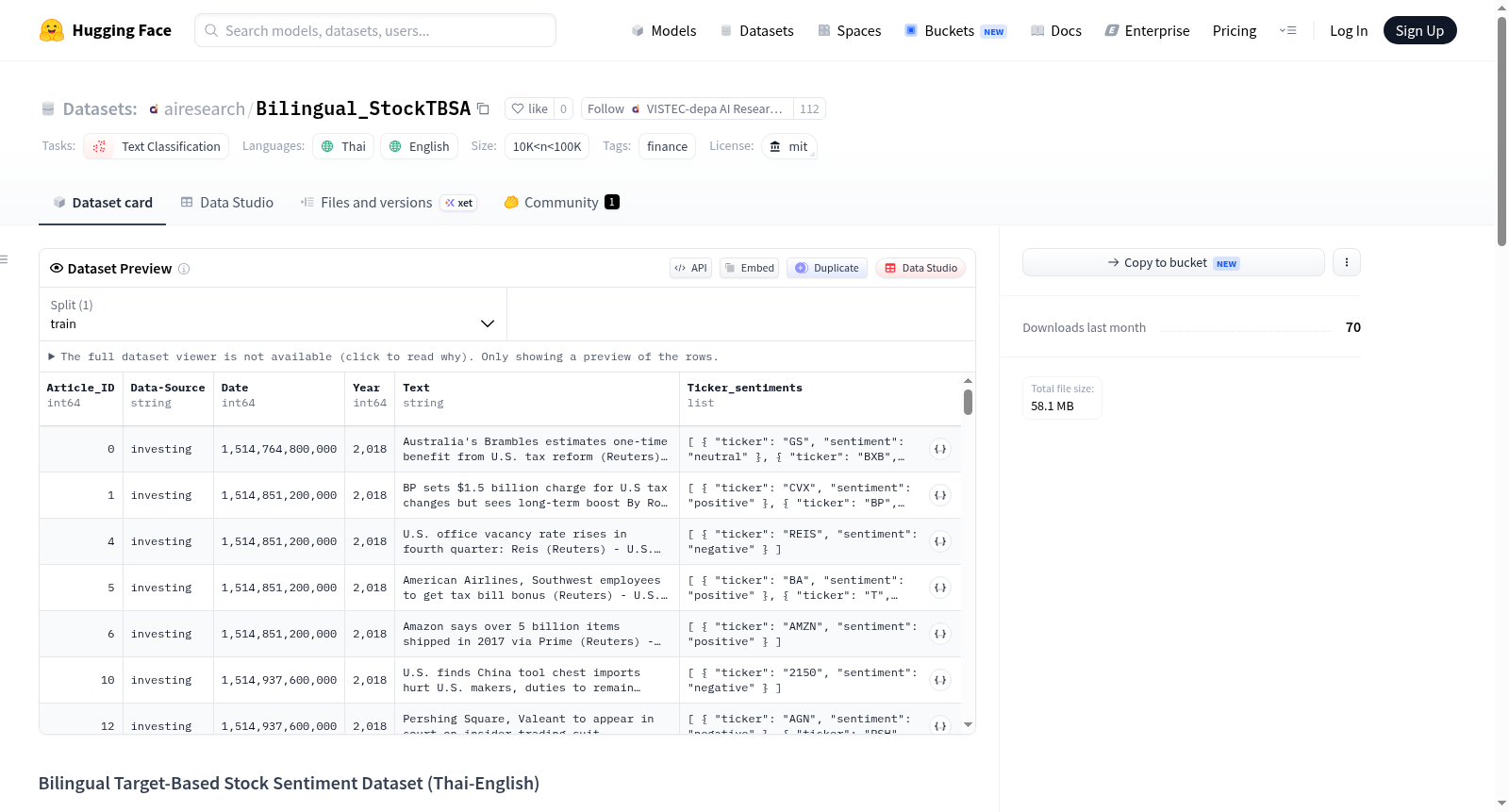
Task: Expand the dataset viewer unavailable notice
Action: pos(383,356)
